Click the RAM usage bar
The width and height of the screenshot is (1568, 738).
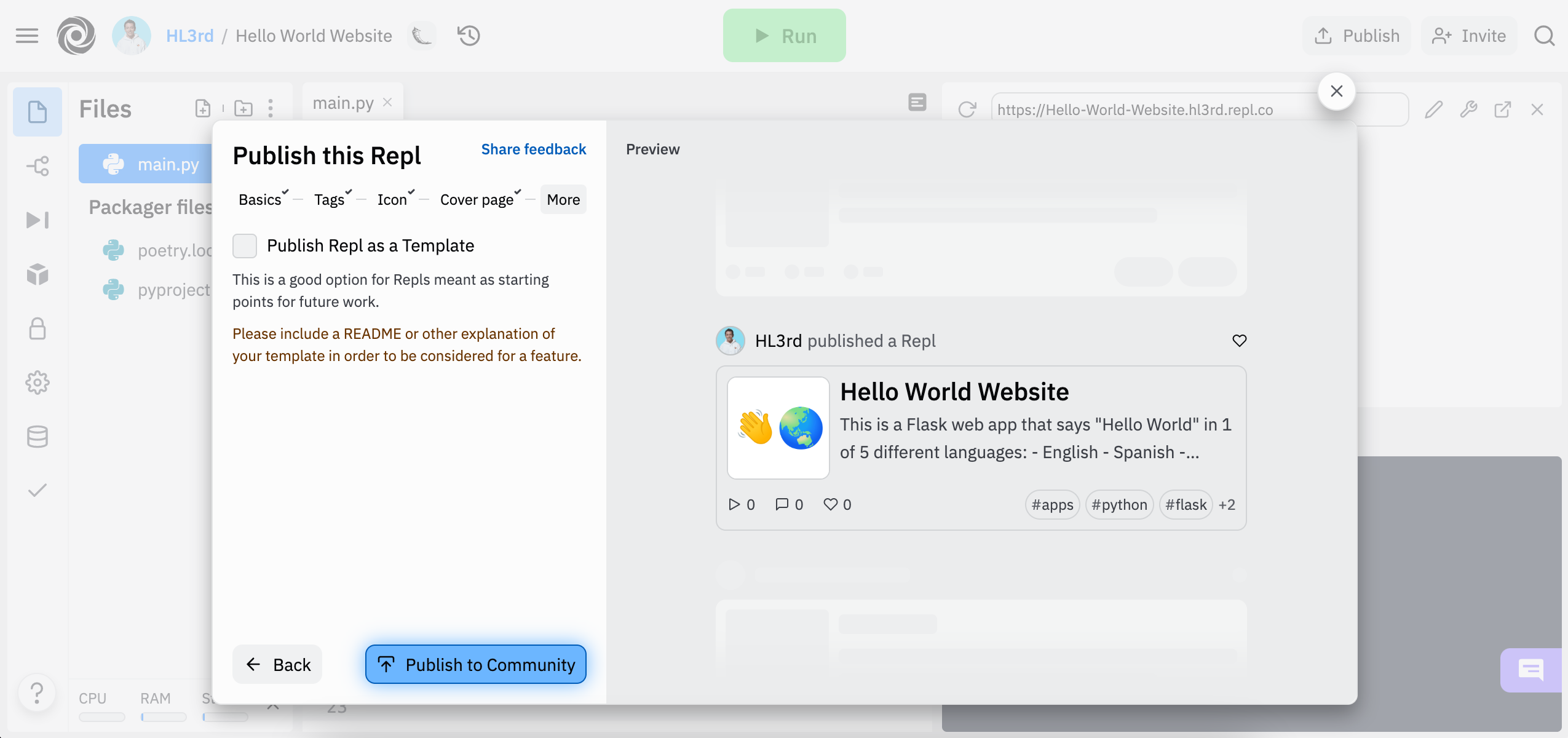tap(163, 717)
